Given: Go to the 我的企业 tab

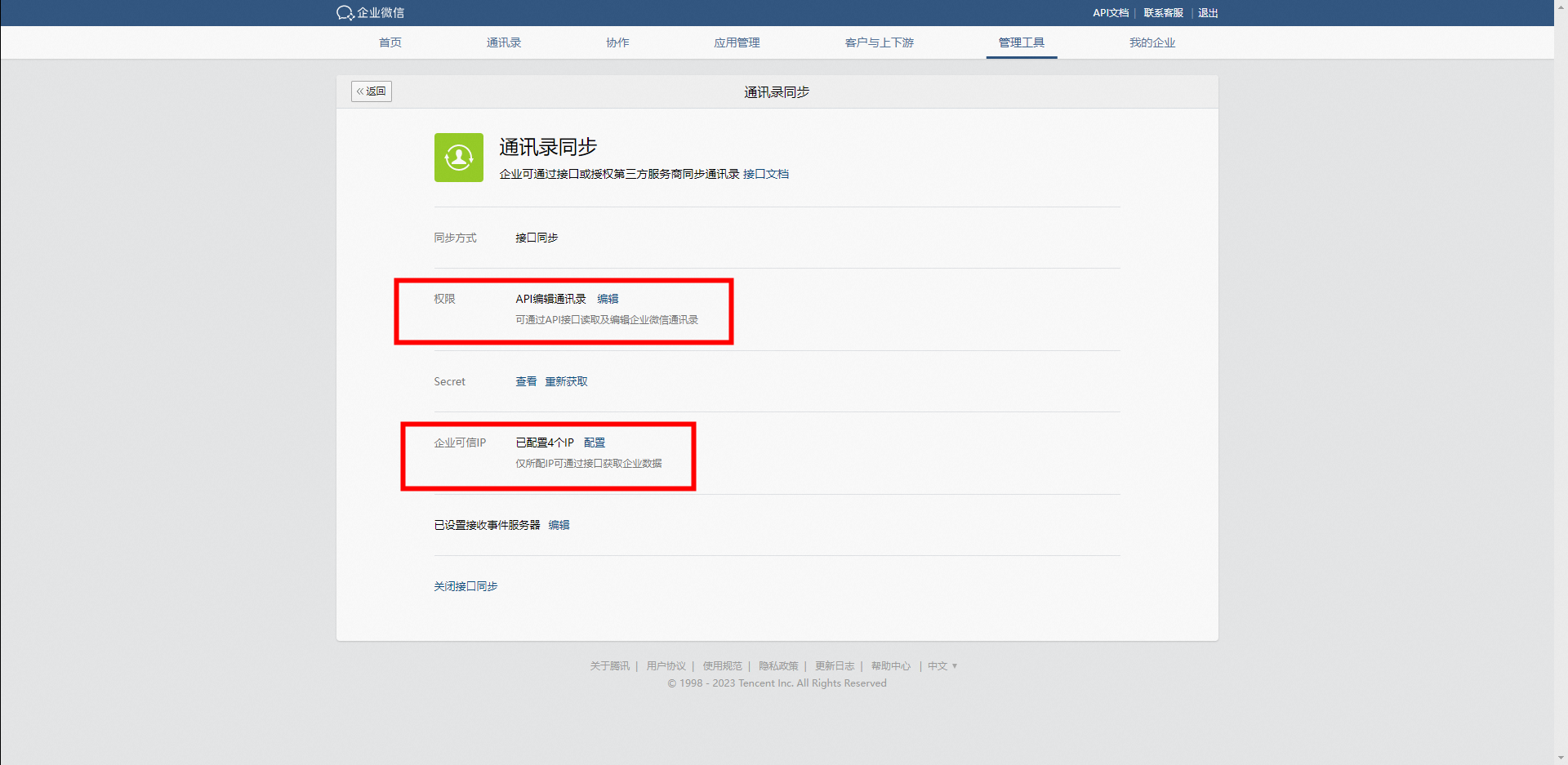Looking at the screenshot, I should pyautogui.click(x=1151, y=42).
